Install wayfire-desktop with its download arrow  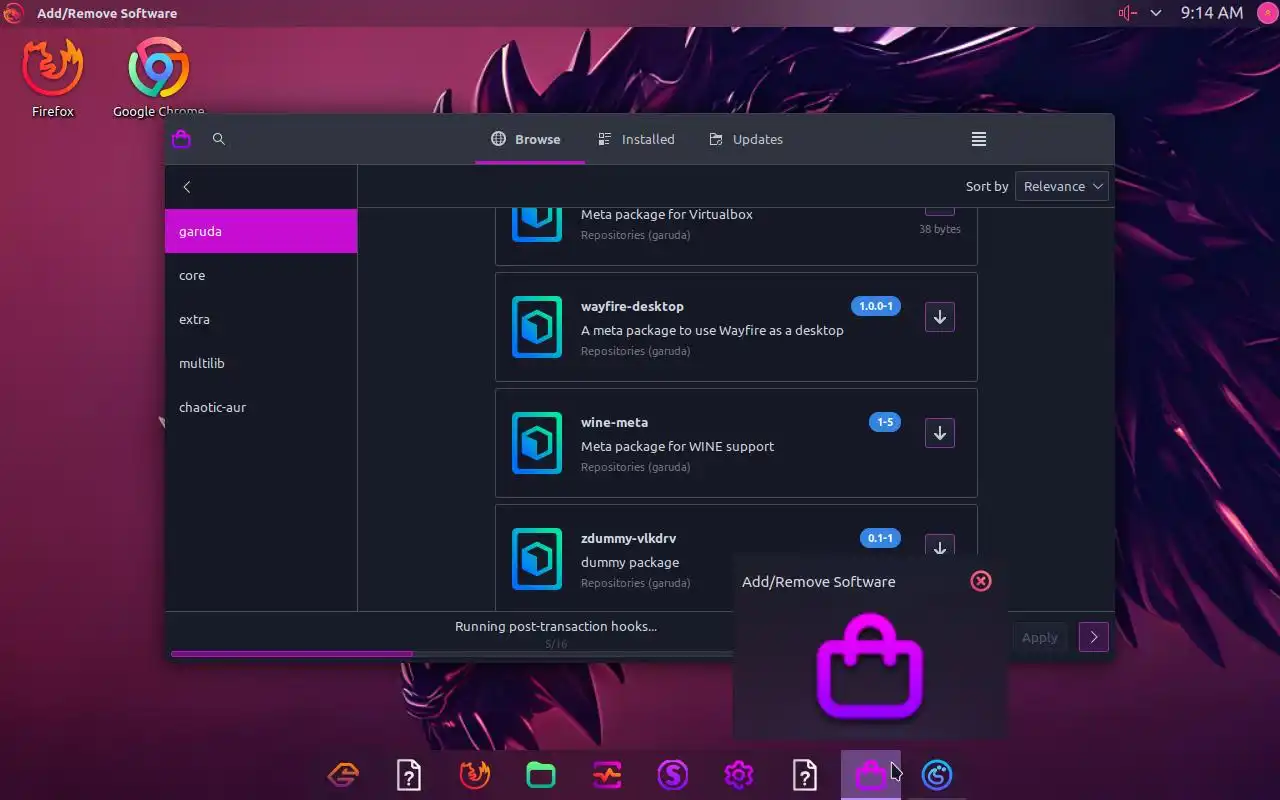coord(940,317)
